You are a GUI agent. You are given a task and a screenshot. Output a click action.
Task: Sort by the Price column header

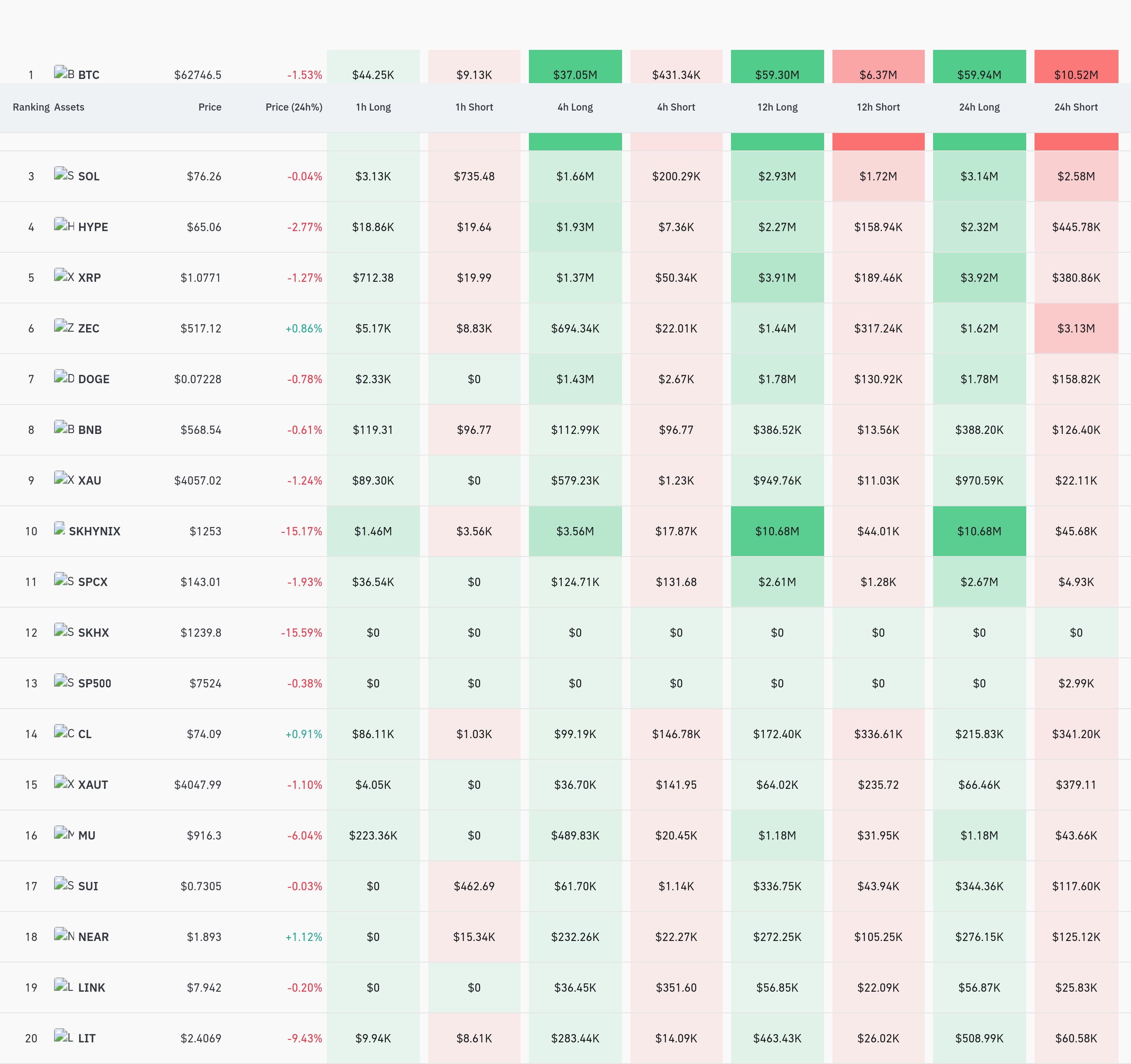click(210, 107)
